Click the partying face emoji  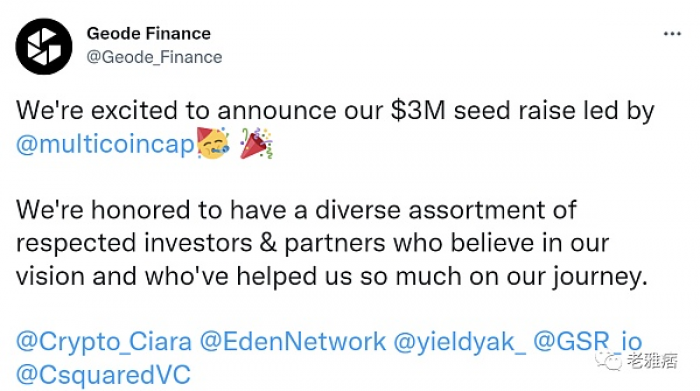tap(213, 143)
